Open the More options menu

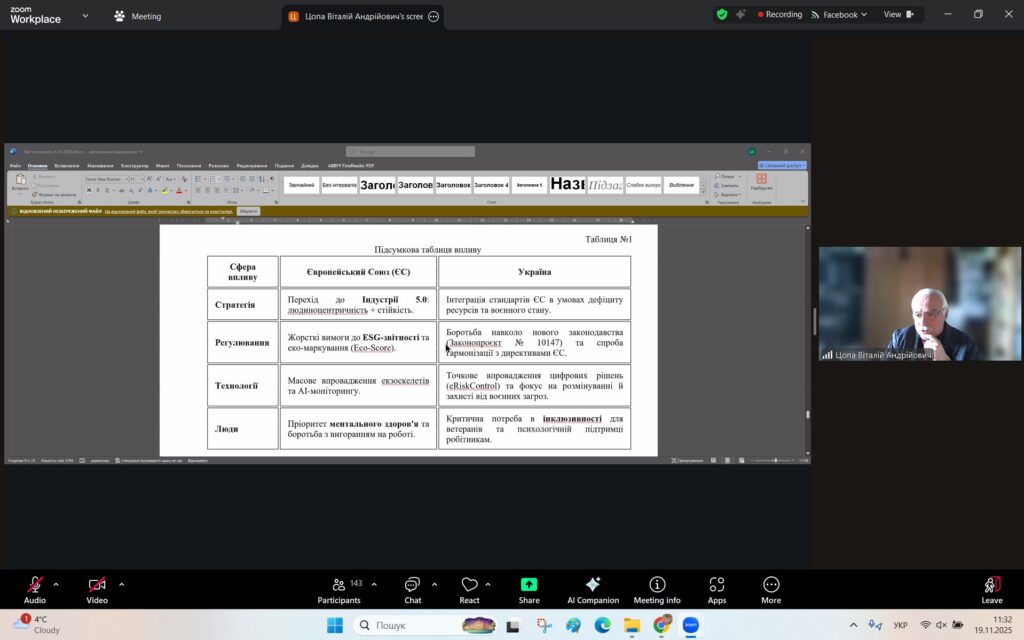[770, 589]
